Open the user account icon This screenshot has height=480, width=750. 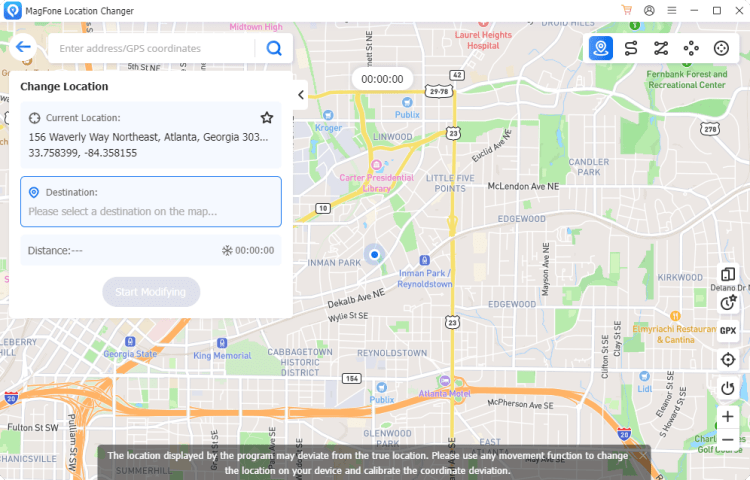tap(649, 10)
